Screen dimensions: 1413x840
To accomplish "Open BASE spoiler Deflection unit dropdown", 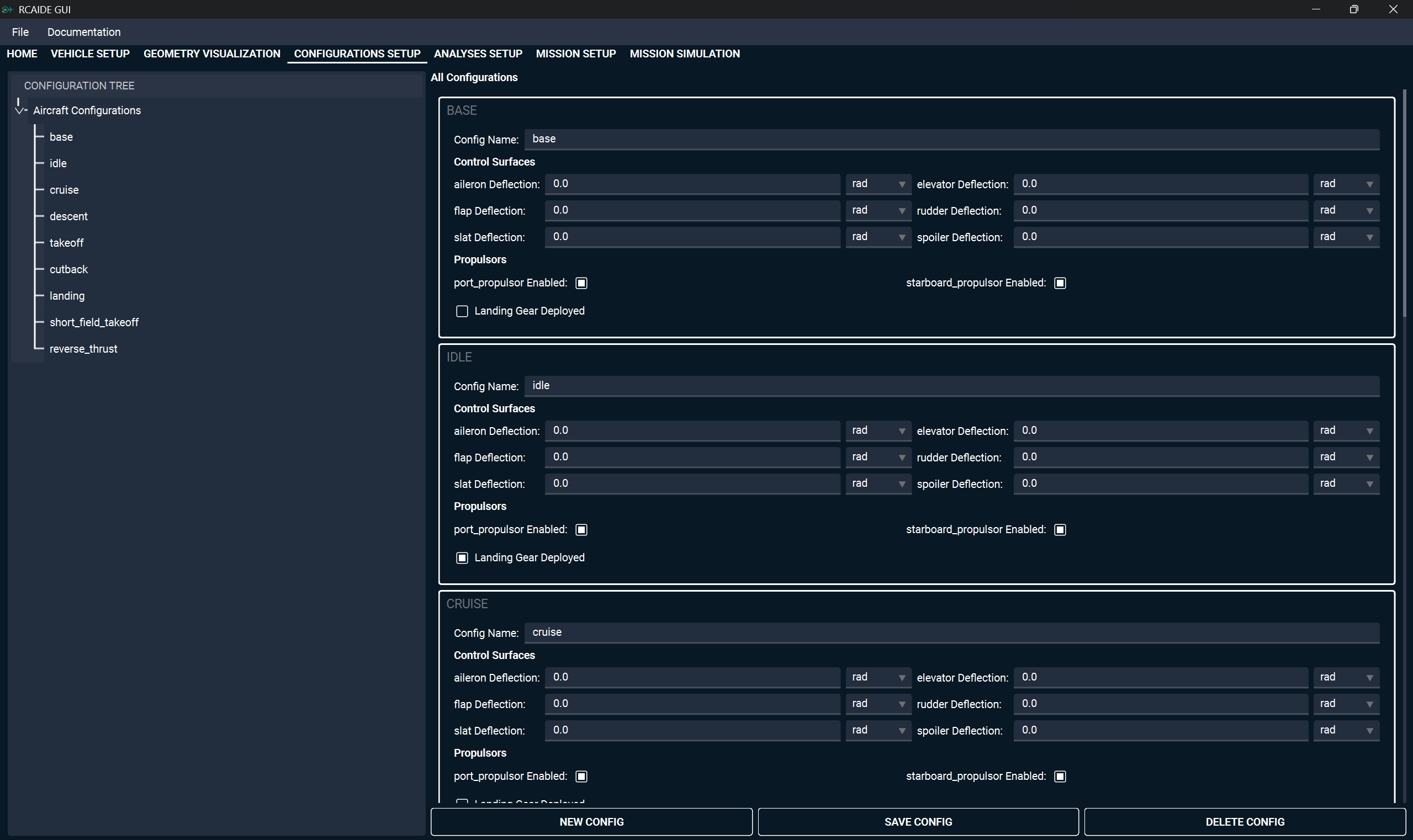I will click(1346, 237).
